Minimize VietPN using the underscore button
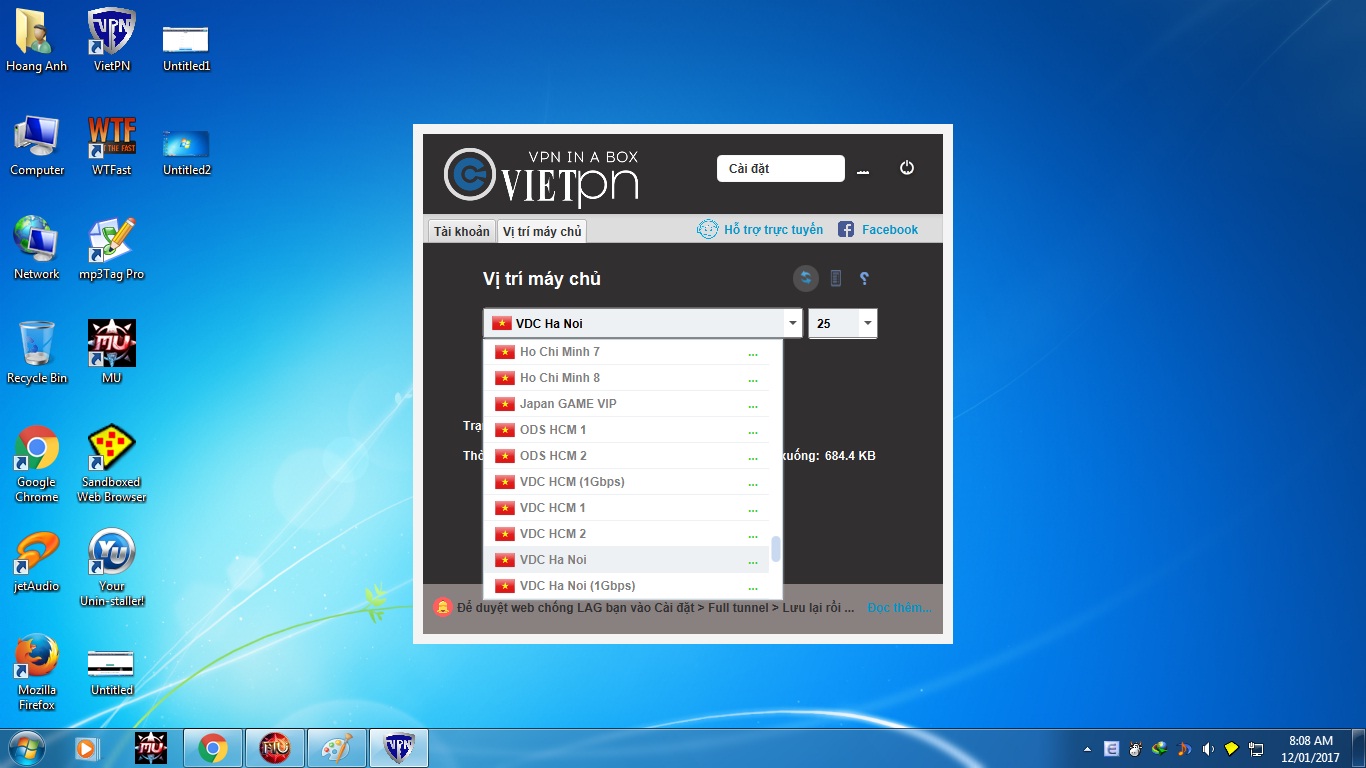Image resolution: width=1366 pixels, height=768 pixels. point(863,170)
